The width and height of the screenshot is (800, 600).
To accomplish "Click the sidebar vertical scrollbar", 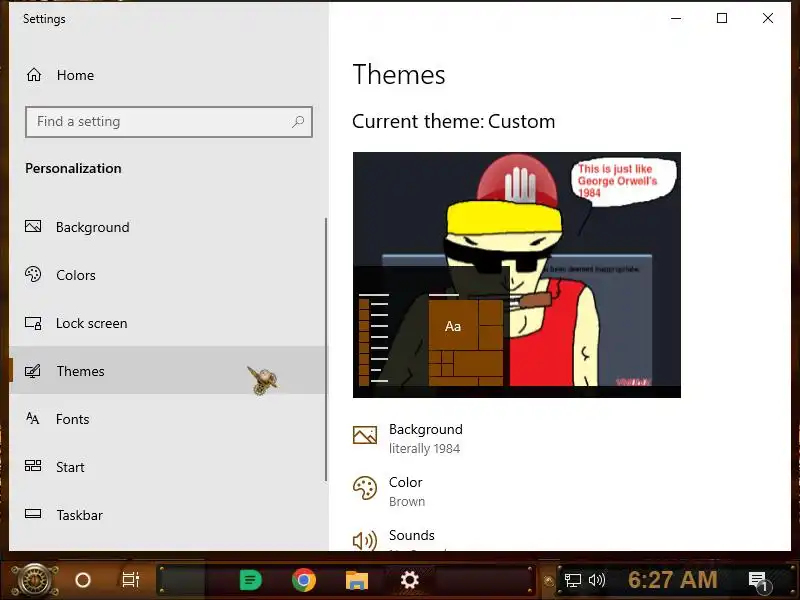I will click(x=326, y=349).
